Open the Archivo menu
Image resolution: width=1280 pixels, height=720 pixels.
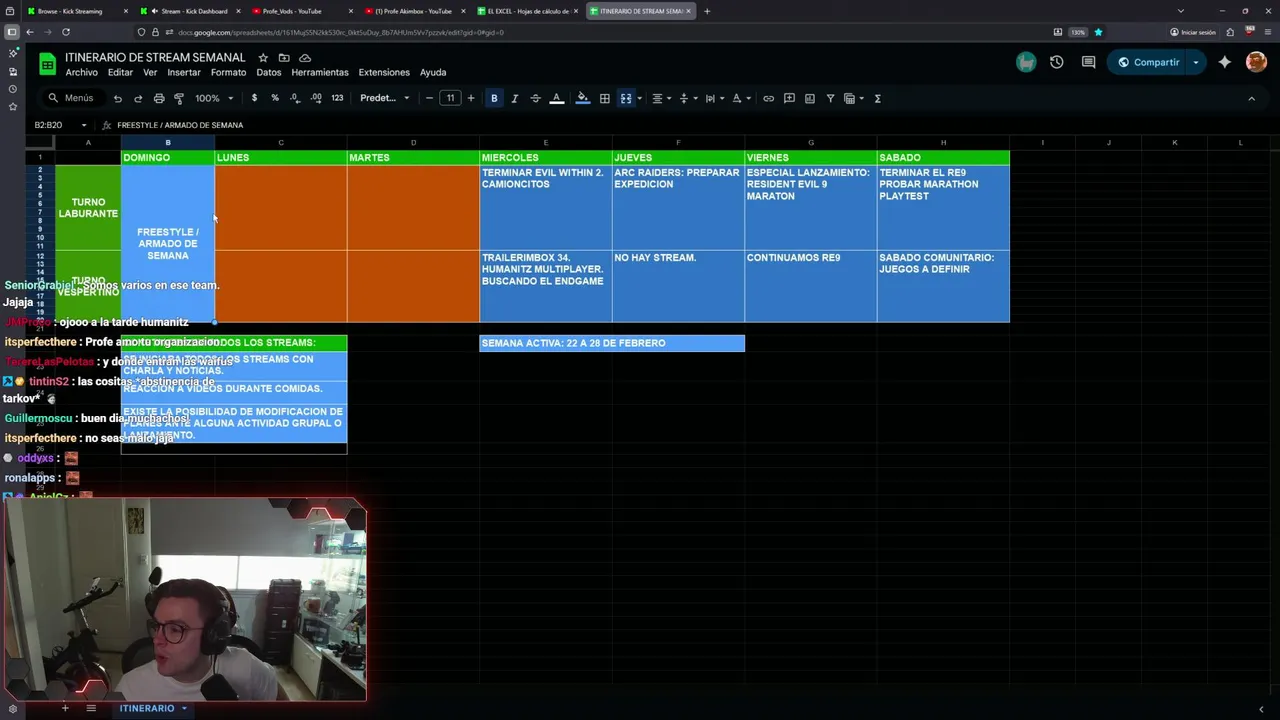82,72
